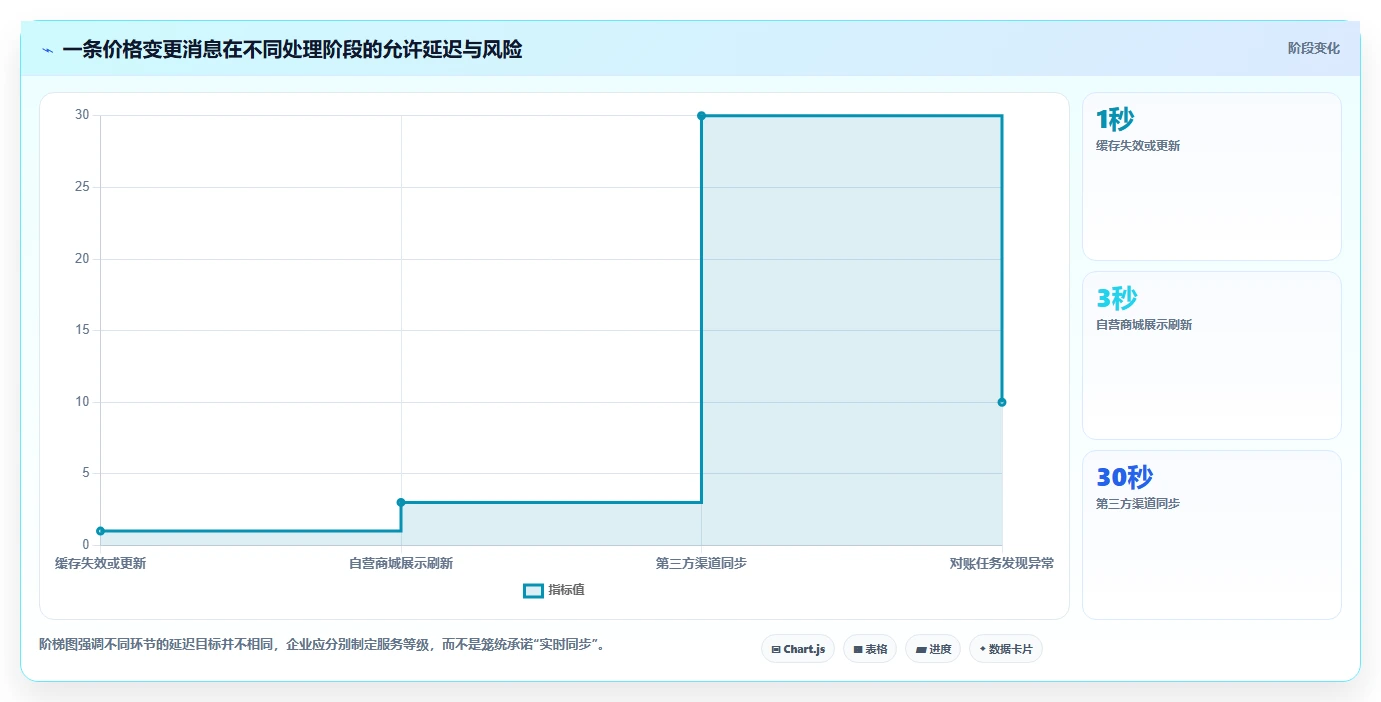Open the 3秒 自营商城展示刷新 card
Image resolution: width=1381 pixels, height=702 pixels.
click(x=1211, y=355)
